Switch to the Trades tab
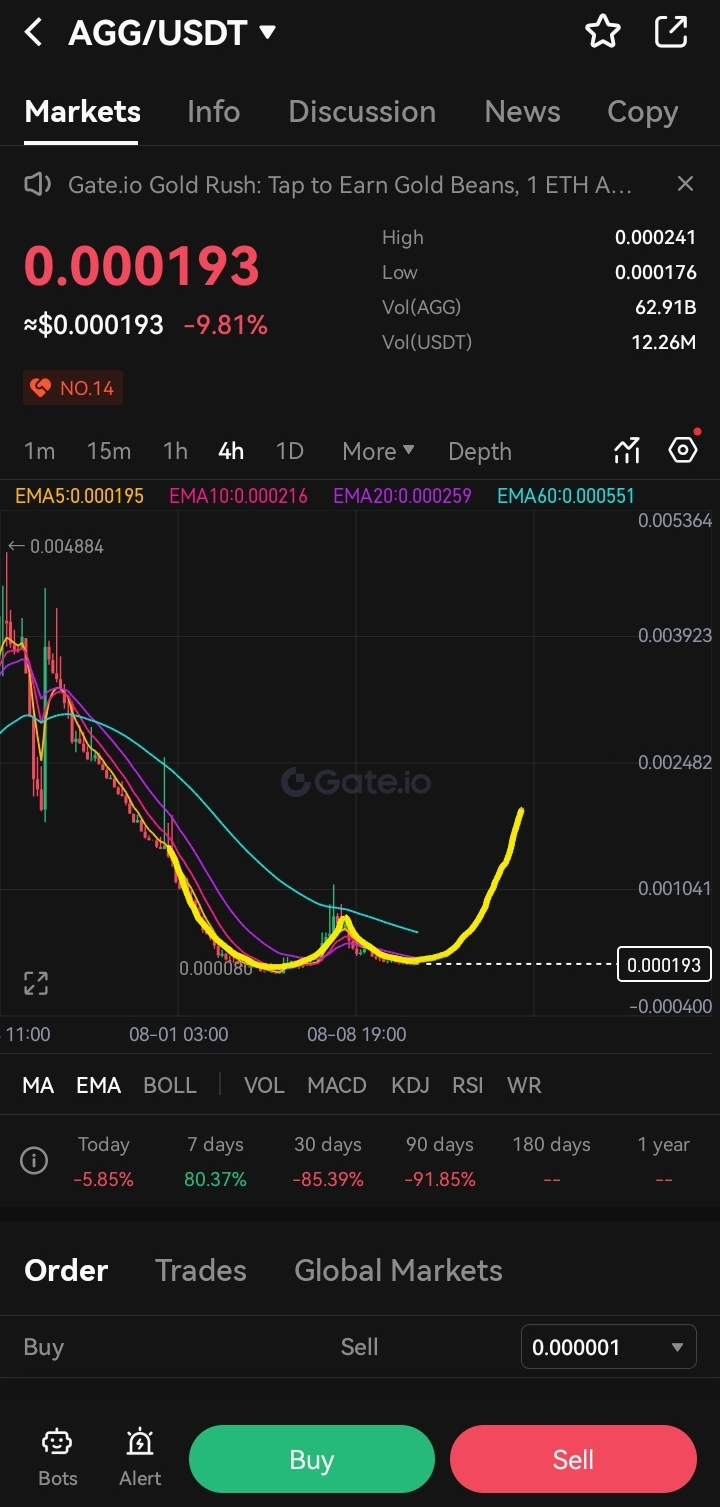Viewport: 720px width, 1507px height. [201, 1270]
